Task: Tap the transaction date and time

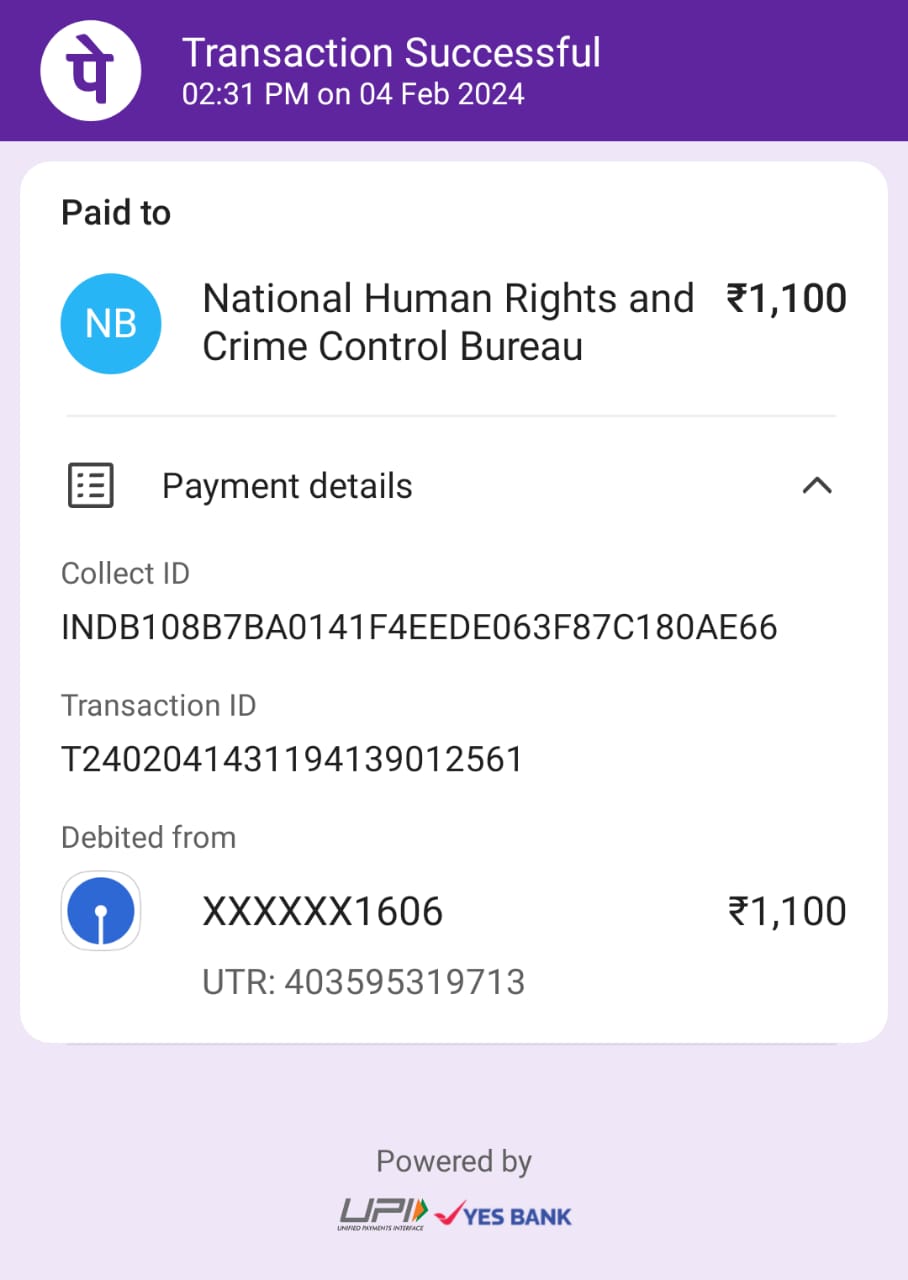Action: click(353, 94)
